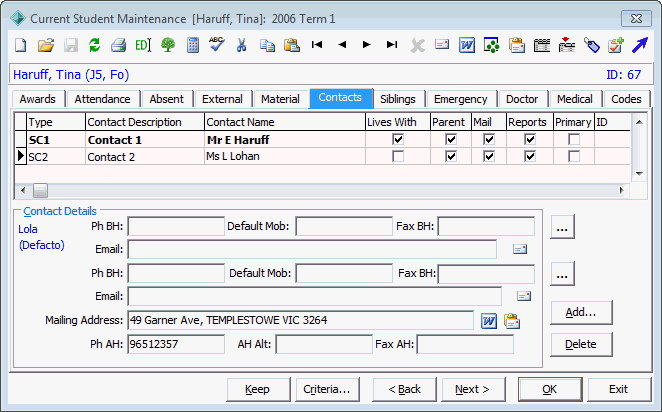Click the blue tag icon

tap(591, 45)
